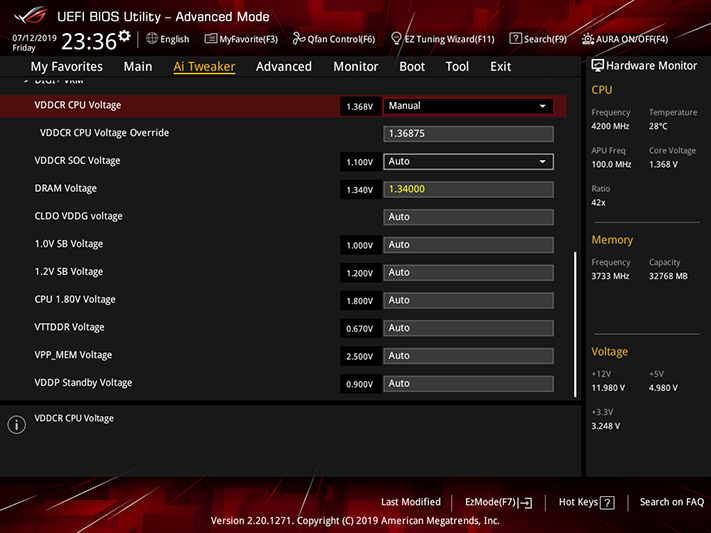This screenshot has height=533, width=711.
Task: Click CLDO VDDG voltage Auto field
Action: [468, 217]
